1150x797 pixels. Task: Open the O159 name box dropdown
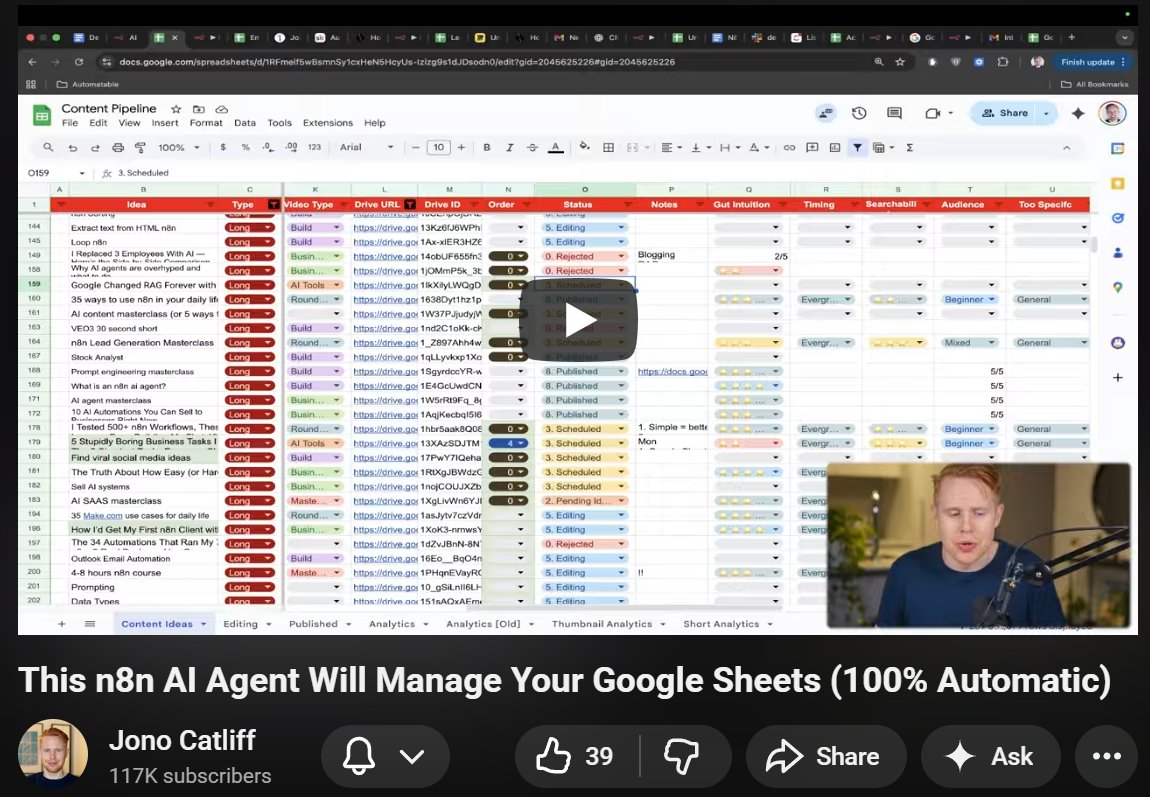click(82, 173)
